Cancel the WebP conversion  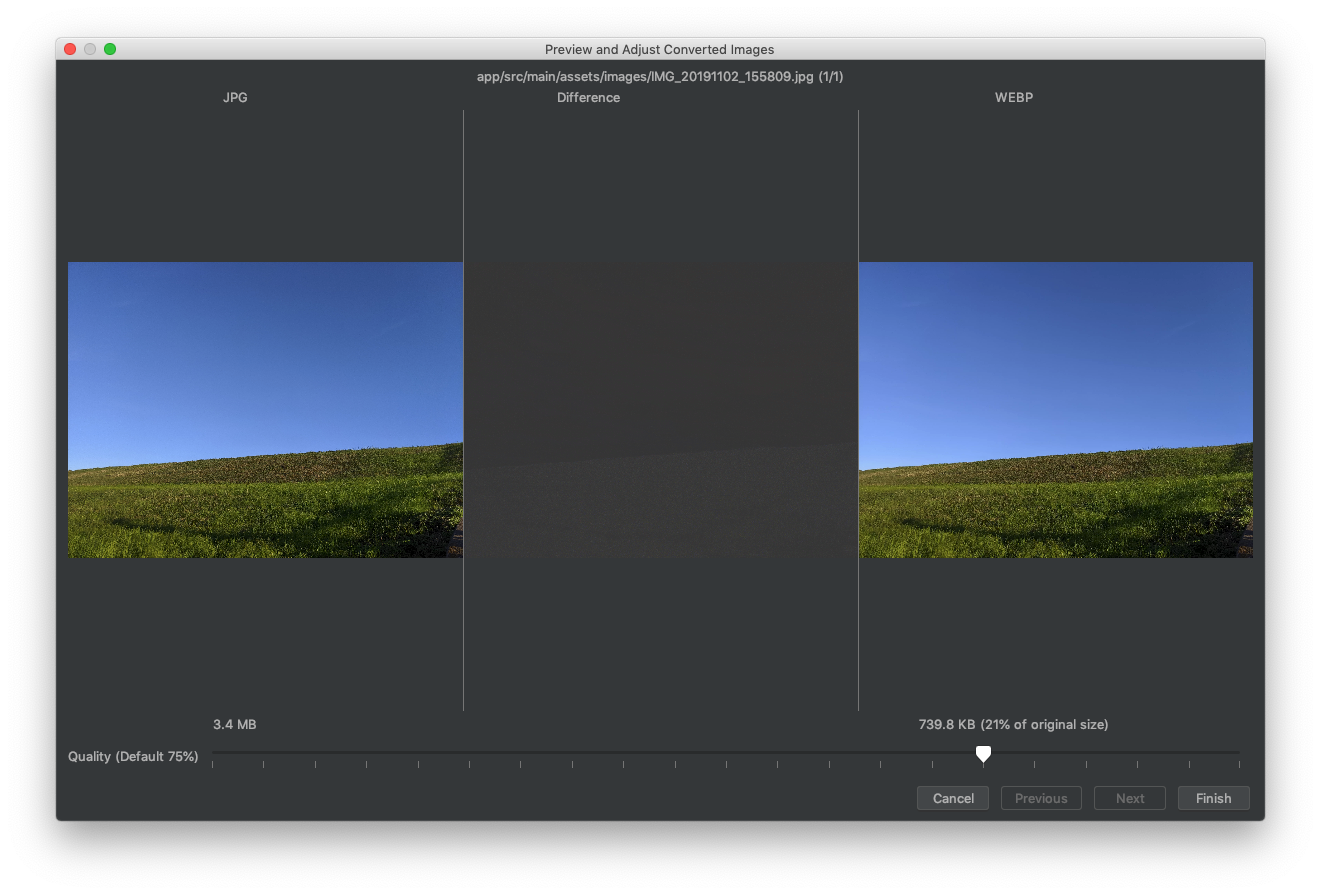(x=952, y=798)
